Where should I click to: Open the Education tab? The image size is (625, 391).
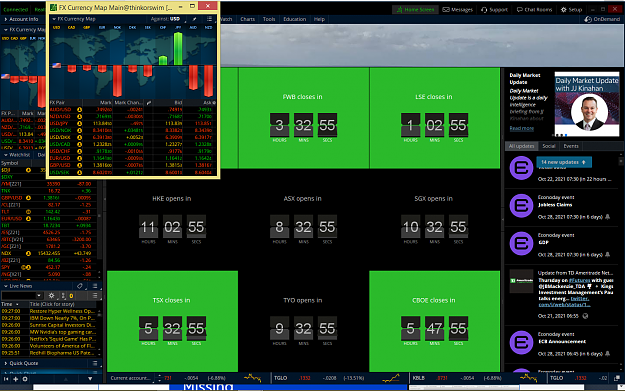(x=295, y=19)
